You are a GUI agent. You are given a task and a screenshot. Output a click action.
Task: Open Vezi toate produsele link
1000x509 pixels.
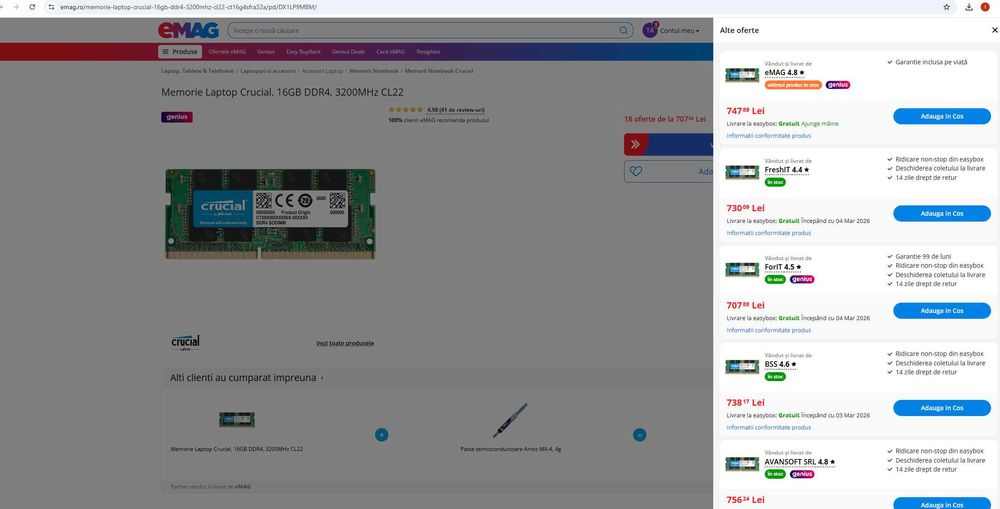click(345, 343)
